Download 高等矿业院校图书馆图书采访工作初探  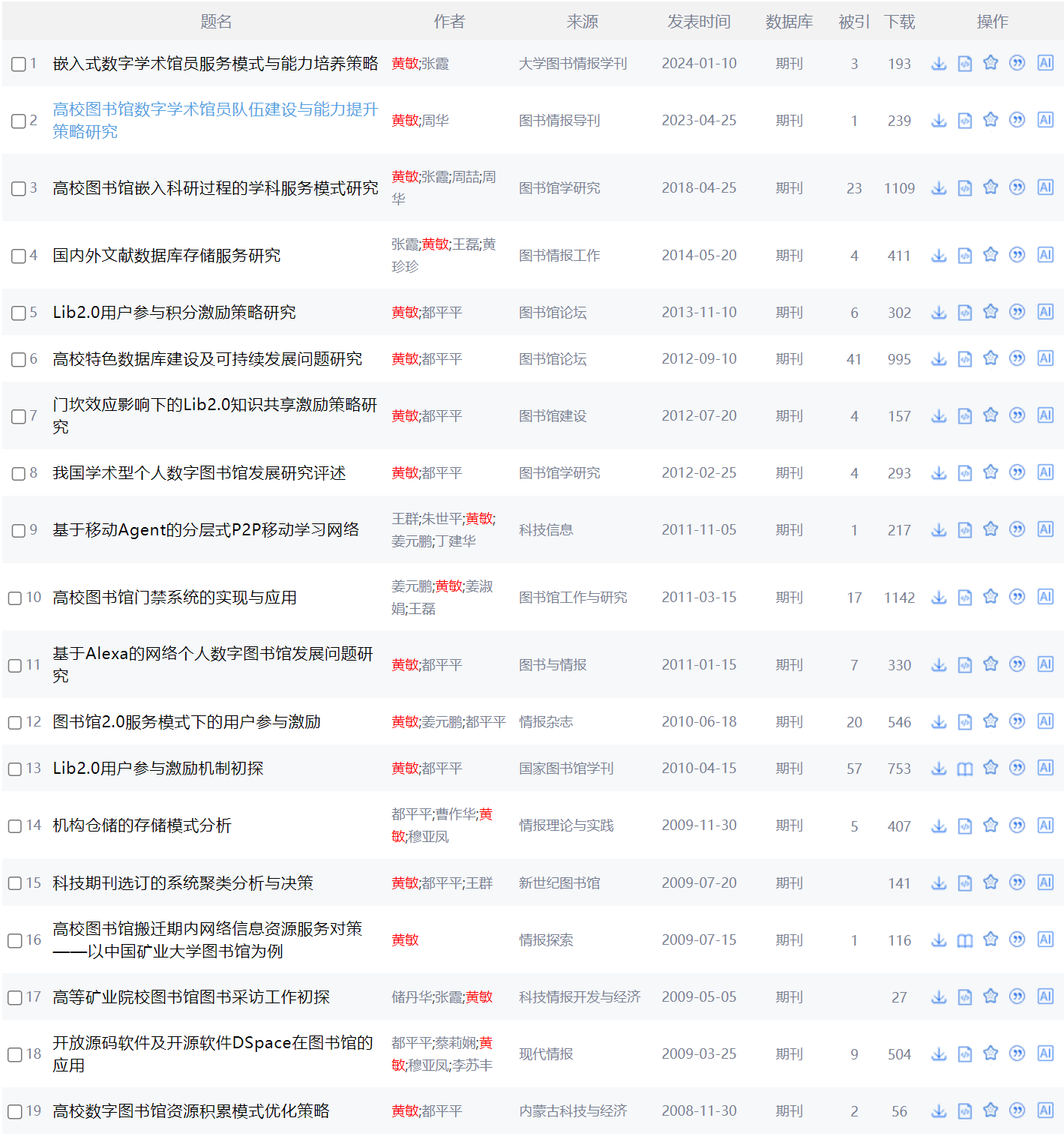pyautogui.click(x=939, y=997)
